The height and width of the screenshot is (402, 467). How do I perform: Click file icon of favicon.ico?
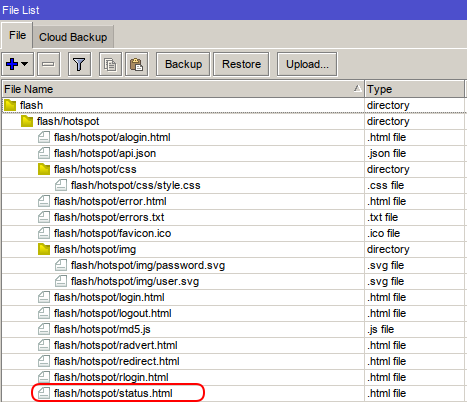tap(44, 233)
